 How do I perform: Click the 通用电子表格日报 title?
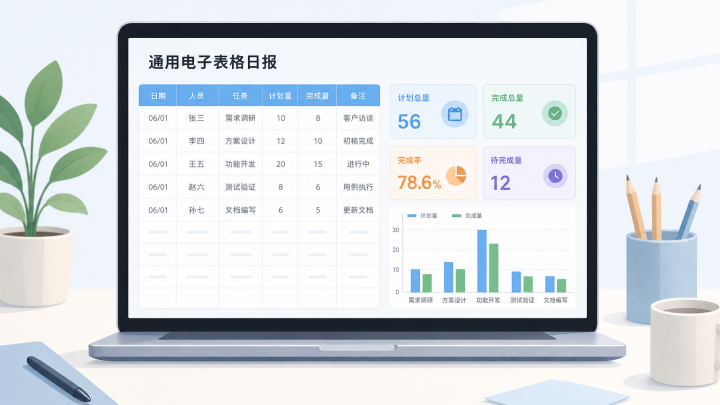tap(213, 62)
